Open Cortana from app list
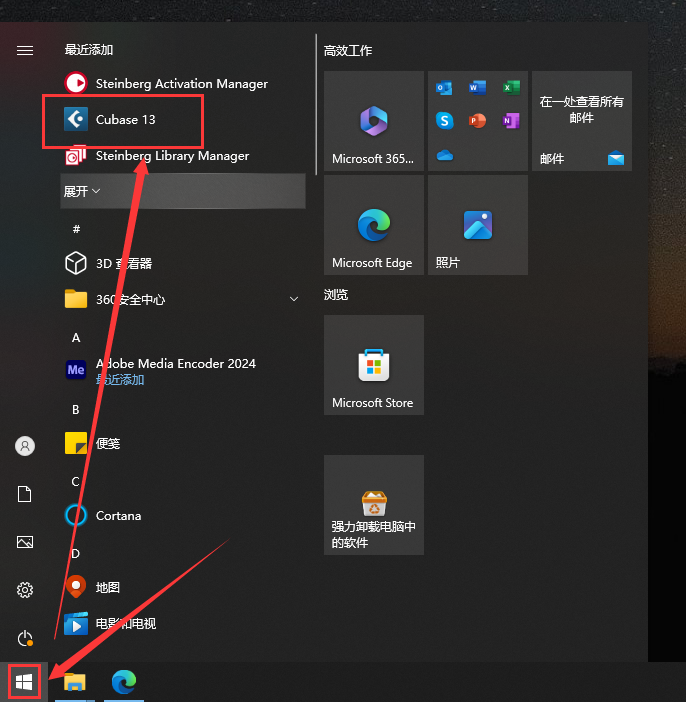Screen dimensions: 686x702 (117, 516)
